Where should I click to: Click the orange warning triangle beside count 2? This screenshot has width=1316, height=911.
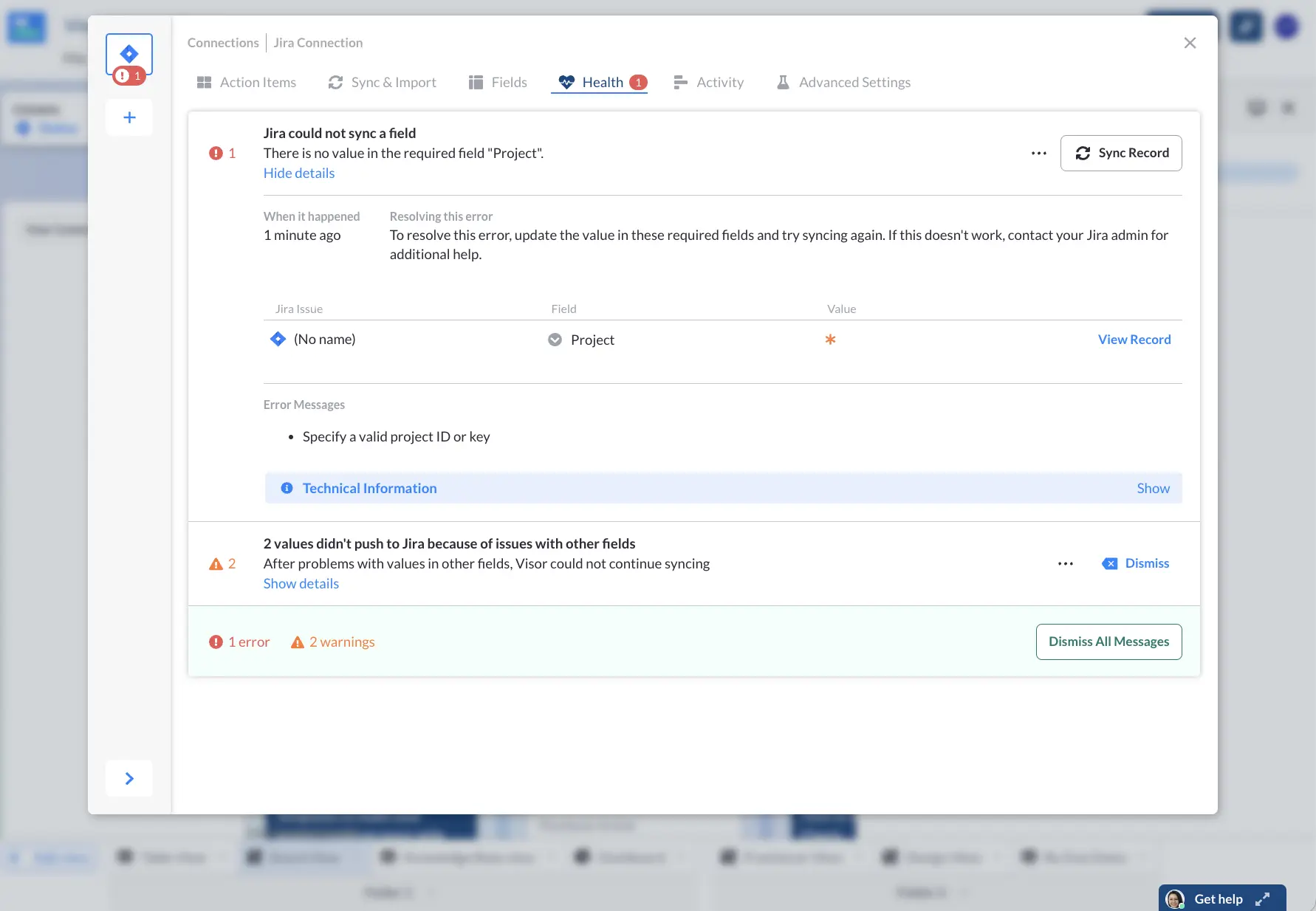click(x=216, y=564)
